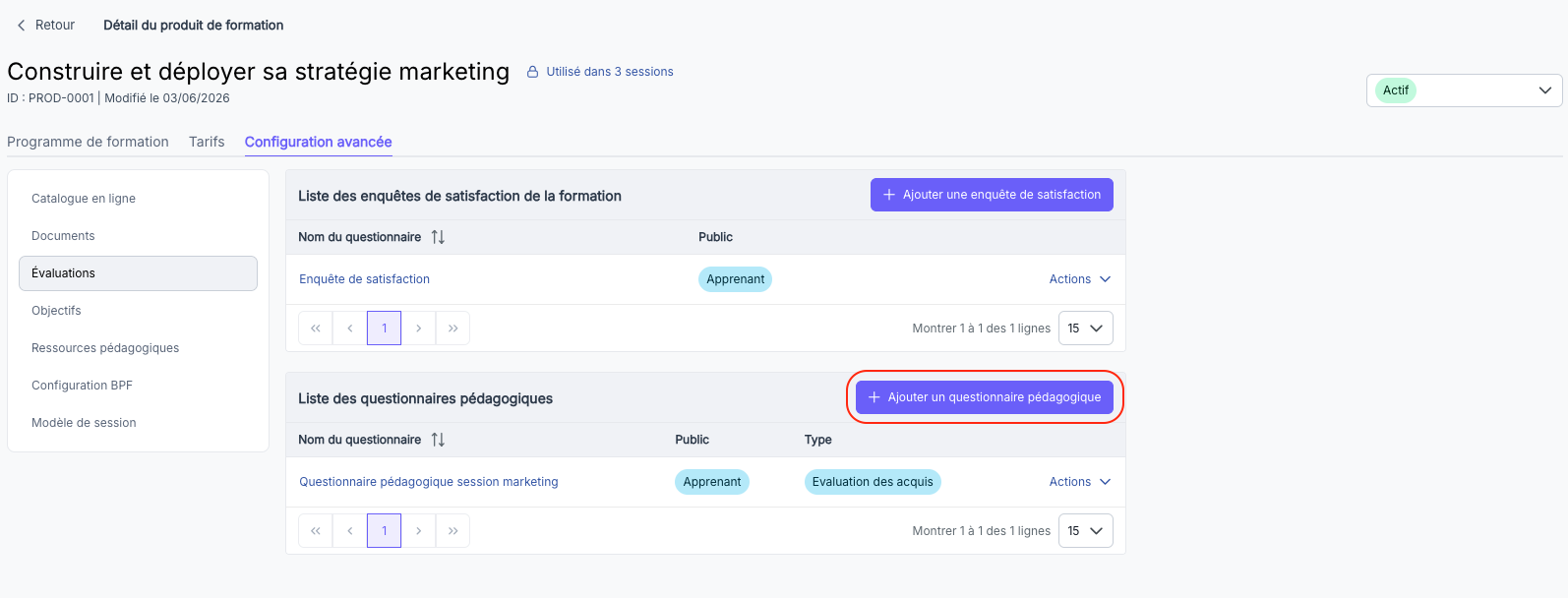Screen dimensions: 1568x598
Task: Open the Actif status dropdown
Action: tap(1464, 90)
